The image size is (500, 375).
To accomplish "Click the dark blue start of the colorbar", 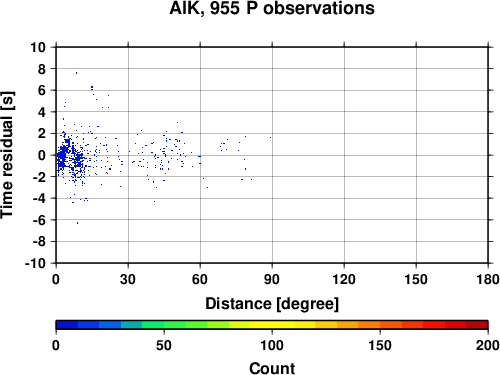I will click(x=67, y=325).
